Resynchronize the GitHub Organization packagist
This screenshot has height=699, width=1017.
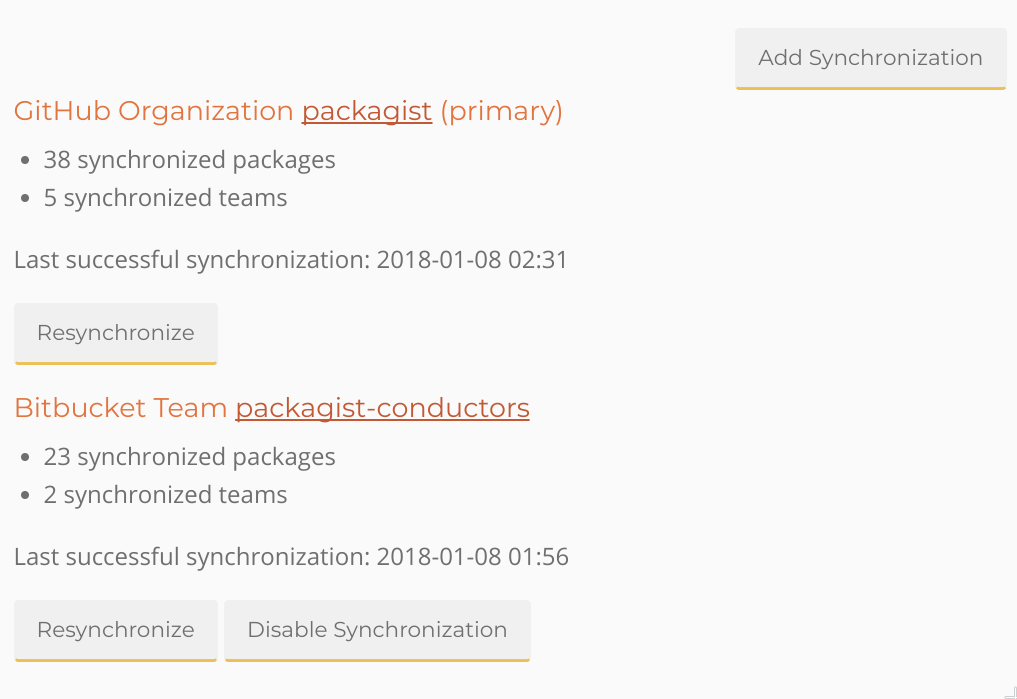coord(115,333)
